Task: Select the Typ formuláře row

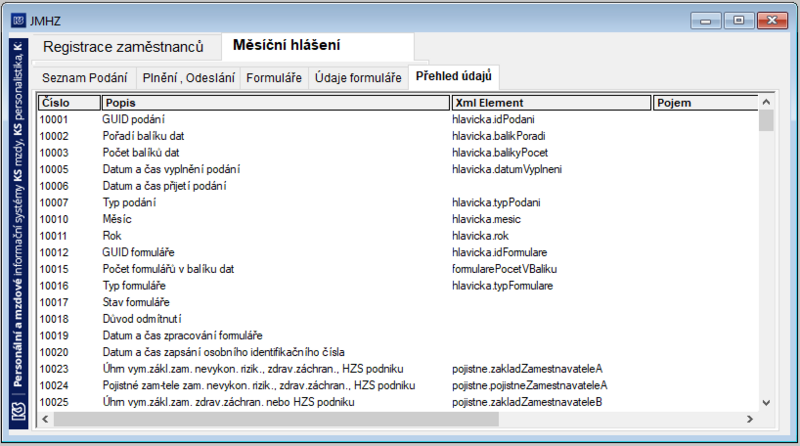Action: (x=398, y=286)
